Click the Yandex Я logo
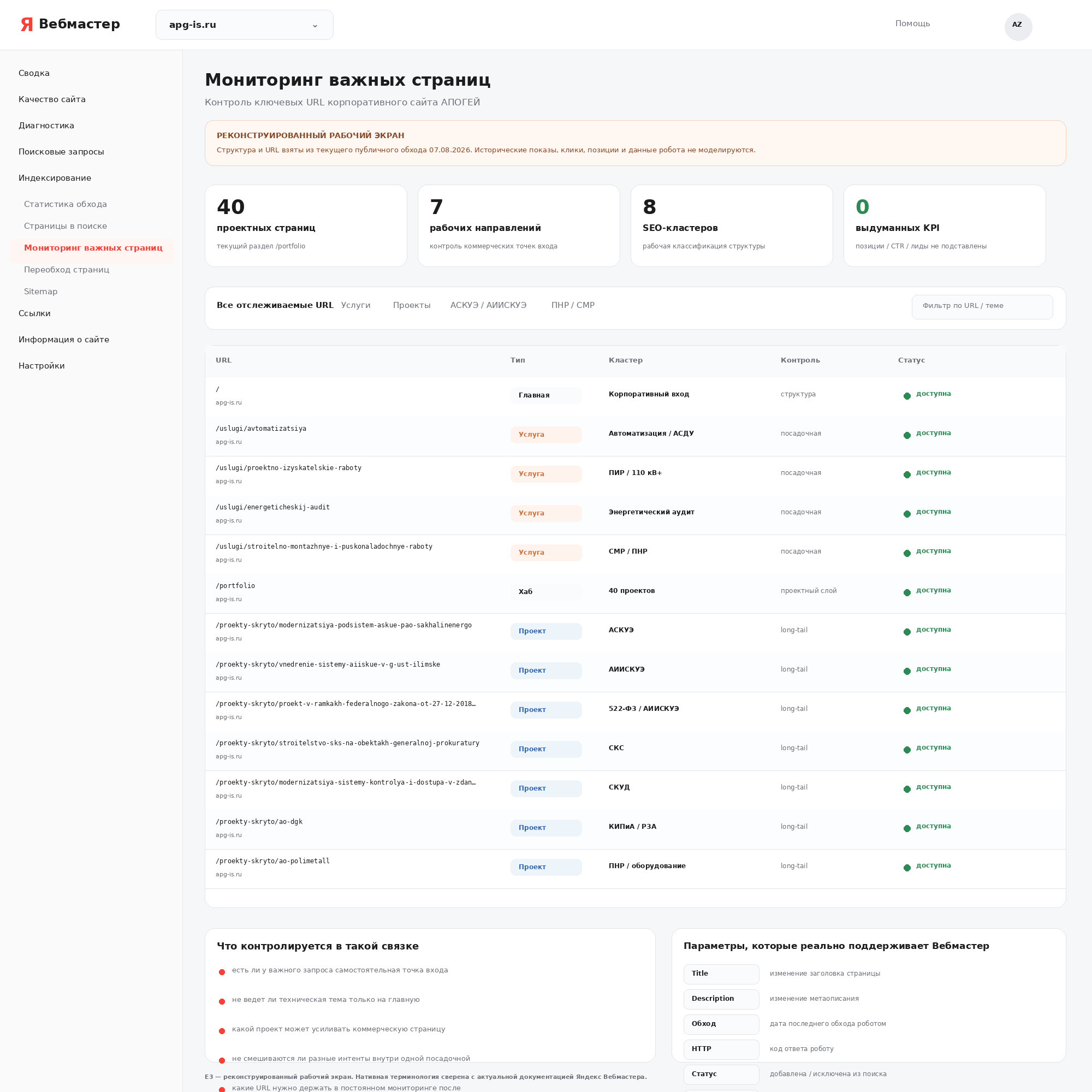The image size is (1092, 1092). [x=27, y=25]
